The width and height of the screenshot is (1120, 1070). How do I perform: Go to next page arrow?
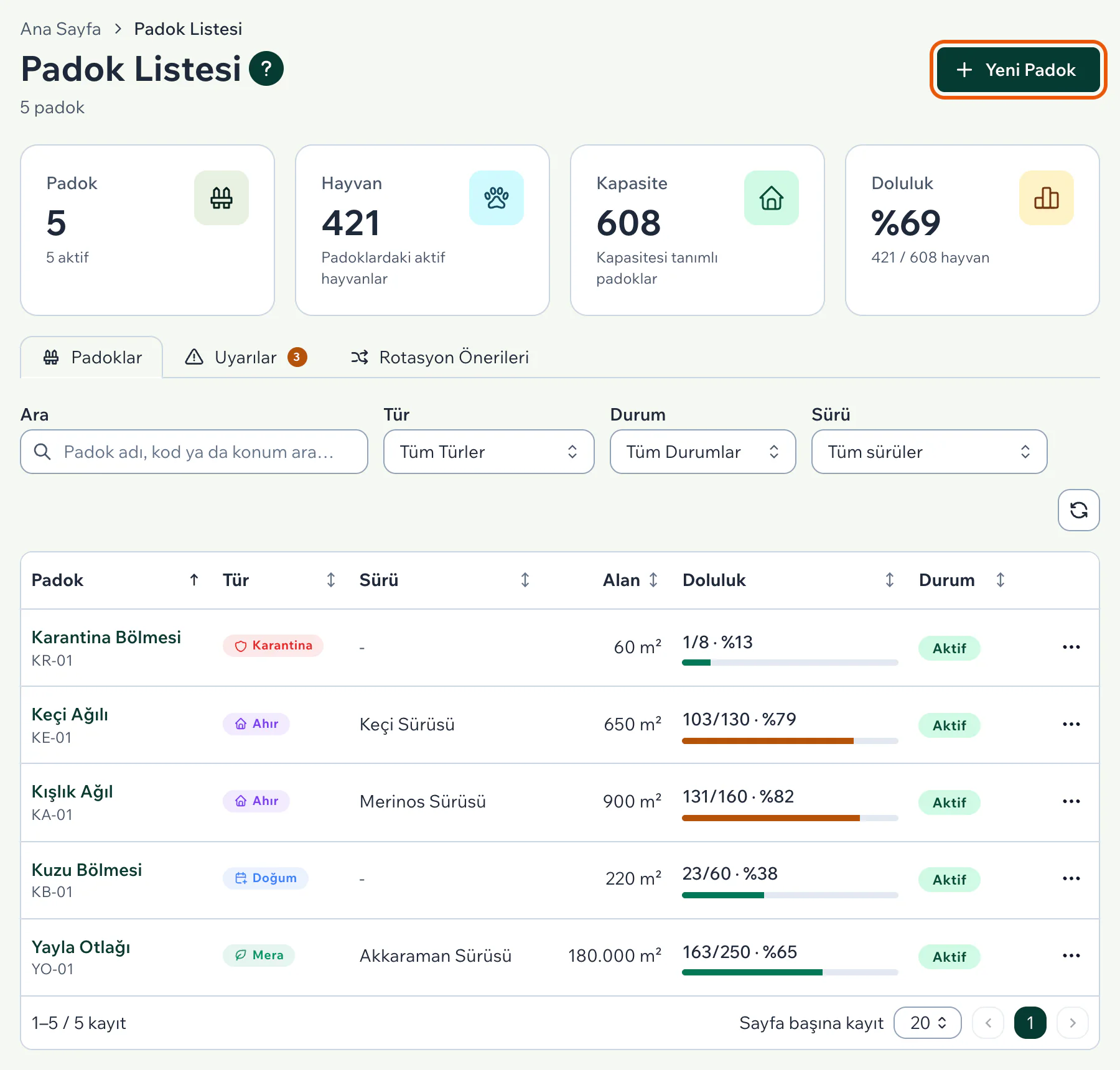point(1073,1023)
